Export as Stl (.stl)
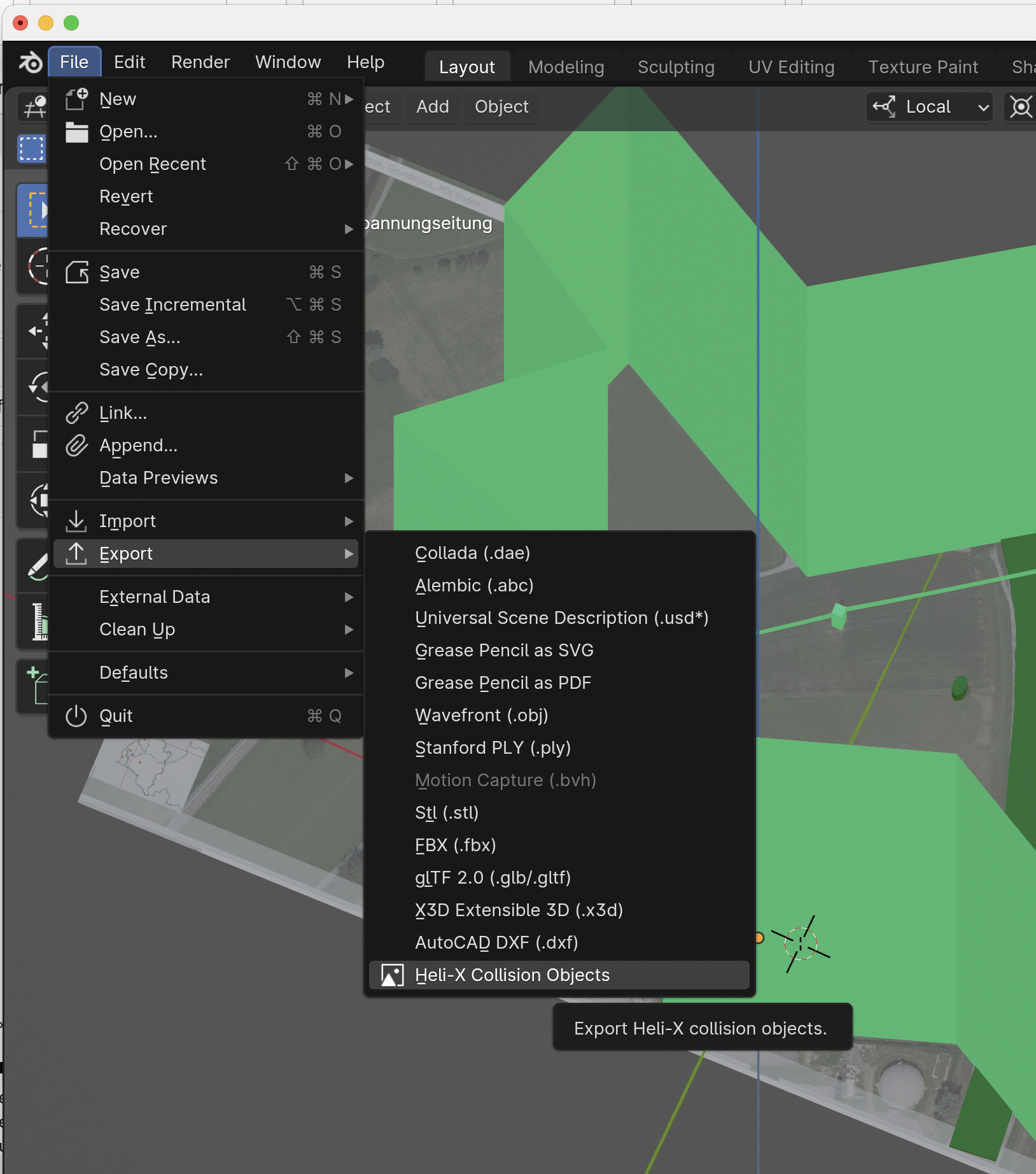This screenshot has height=1174, width=1036. (x=559, y=813)
